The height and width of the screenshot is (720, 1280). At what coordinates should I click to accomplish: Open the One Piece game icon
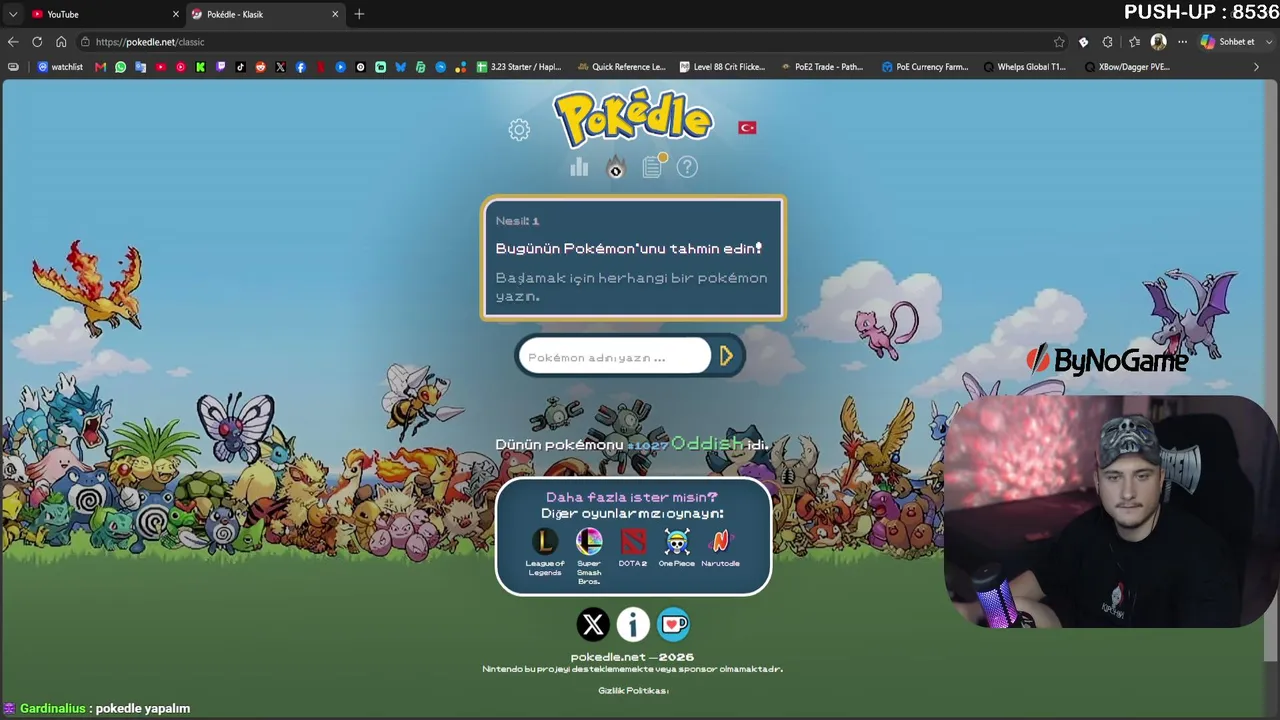[x=677, y=542]
